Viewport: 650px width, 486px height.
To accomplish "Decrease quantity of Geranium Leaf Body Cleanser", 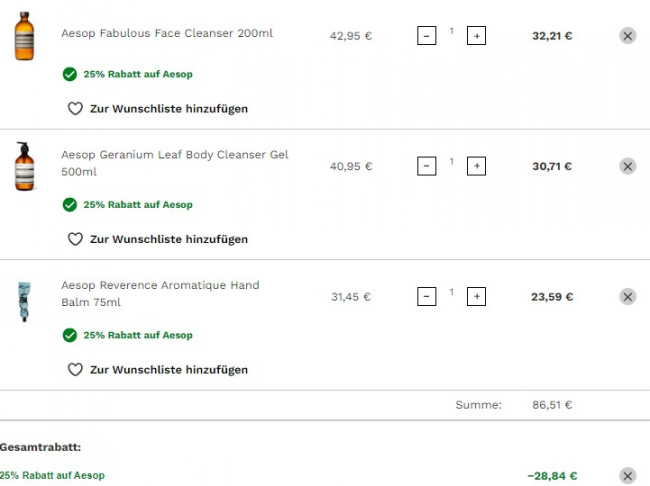I will point(427,166).
